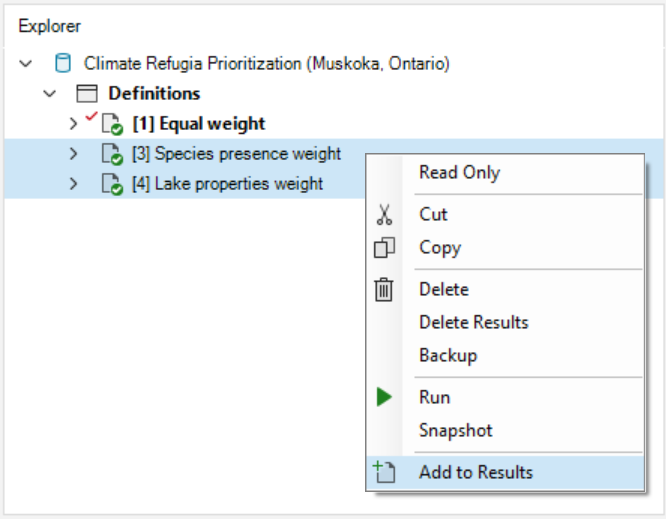Viewport: 666px width, 519px height.
Task: Choose Snapshot from the context menu
Action: (x=455, y=430)
